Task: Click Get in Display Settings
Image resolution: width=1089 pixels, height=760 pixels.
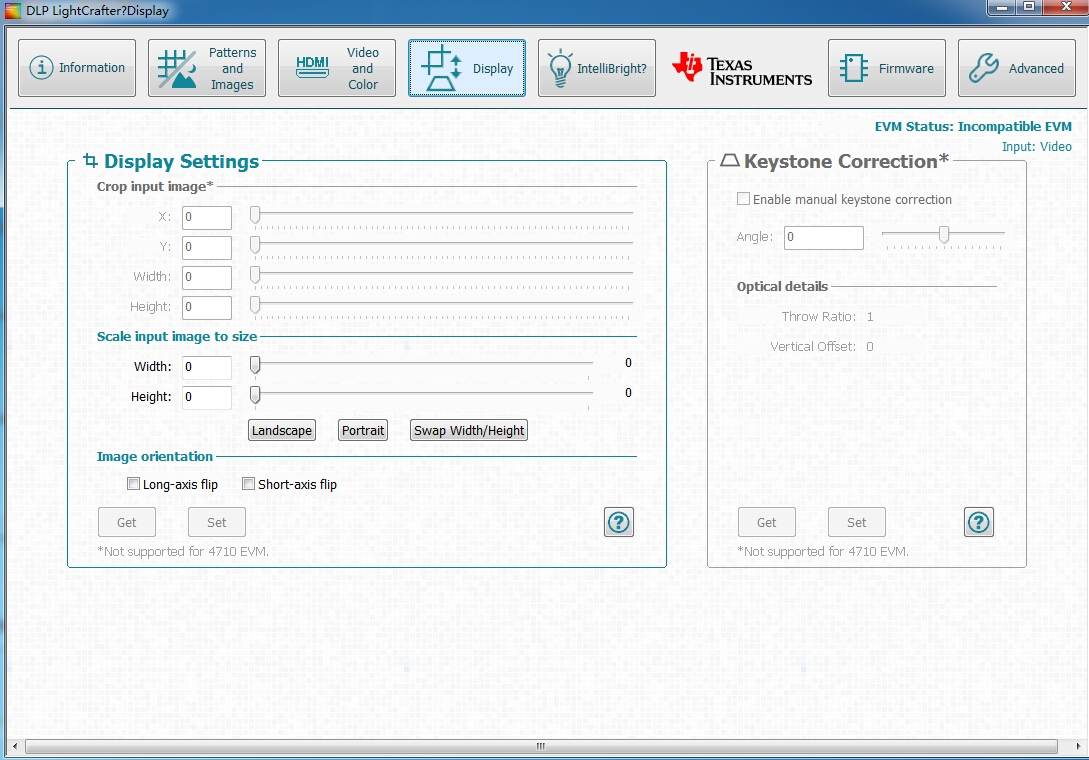Action: tap(126, 522)
